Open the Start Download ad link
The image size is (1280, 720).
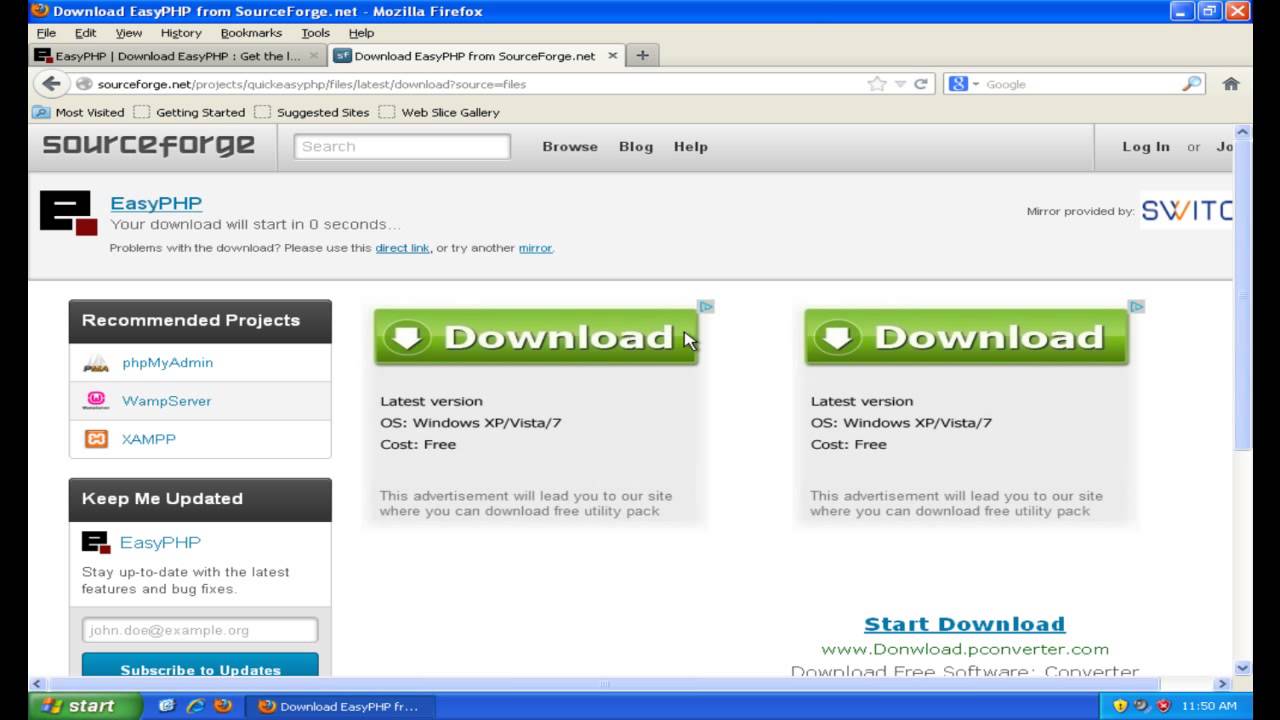(964, 624)
